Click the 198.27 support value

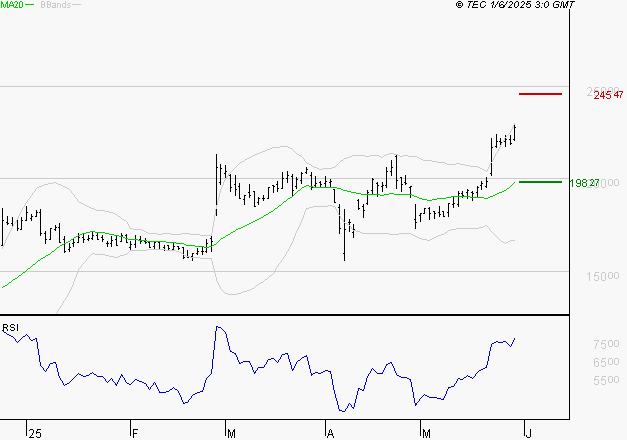(x=584, y=183)
